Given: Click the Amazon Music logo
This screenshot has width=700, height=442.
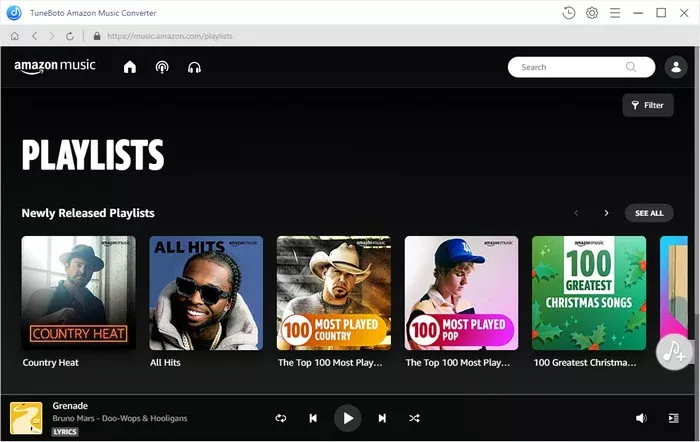Looking at the screenshot, I should [x=55, y=67].
